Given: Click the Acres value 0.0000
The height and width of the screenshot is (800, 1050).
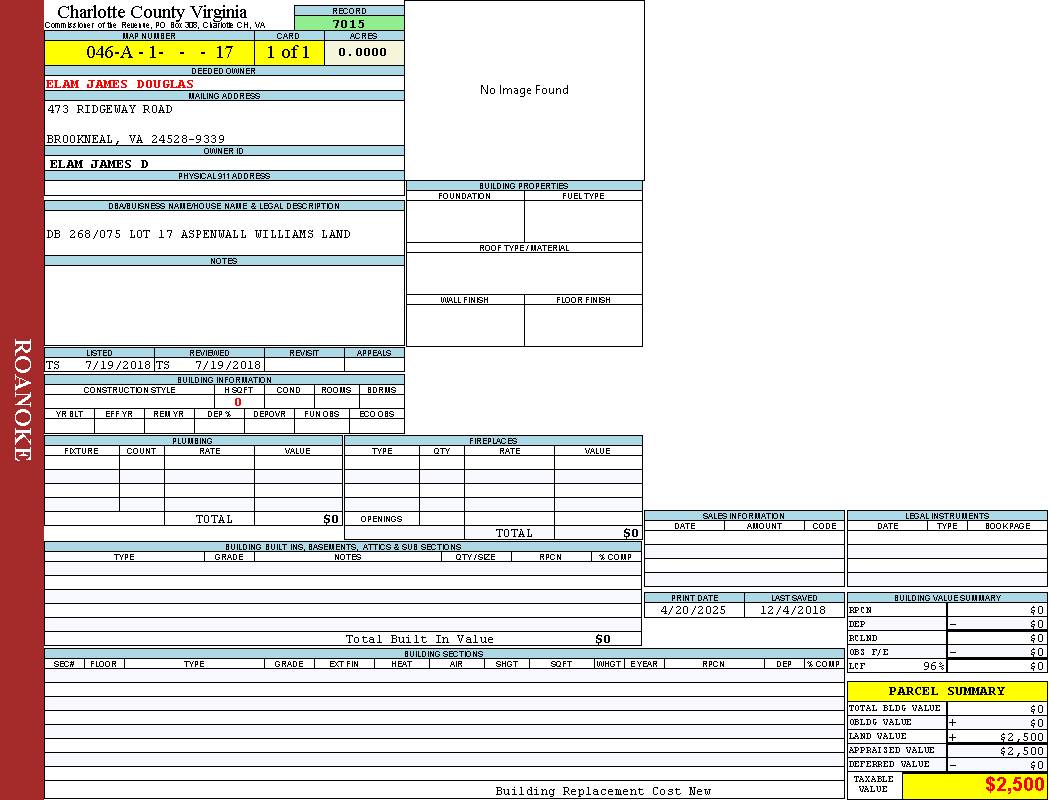Looking at the screenshot, I should pyautogui.click(x=363, y=52).
